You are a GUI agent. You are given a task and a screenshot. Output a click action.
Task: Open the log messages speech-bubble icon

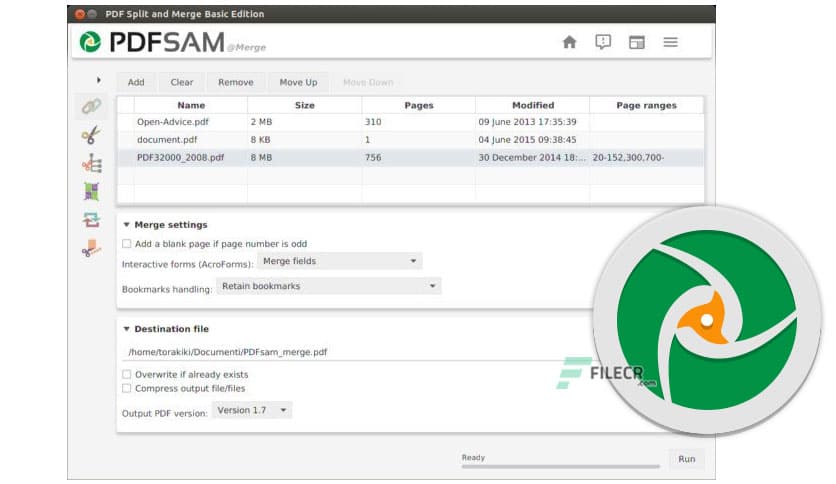[x=602, y=42]
